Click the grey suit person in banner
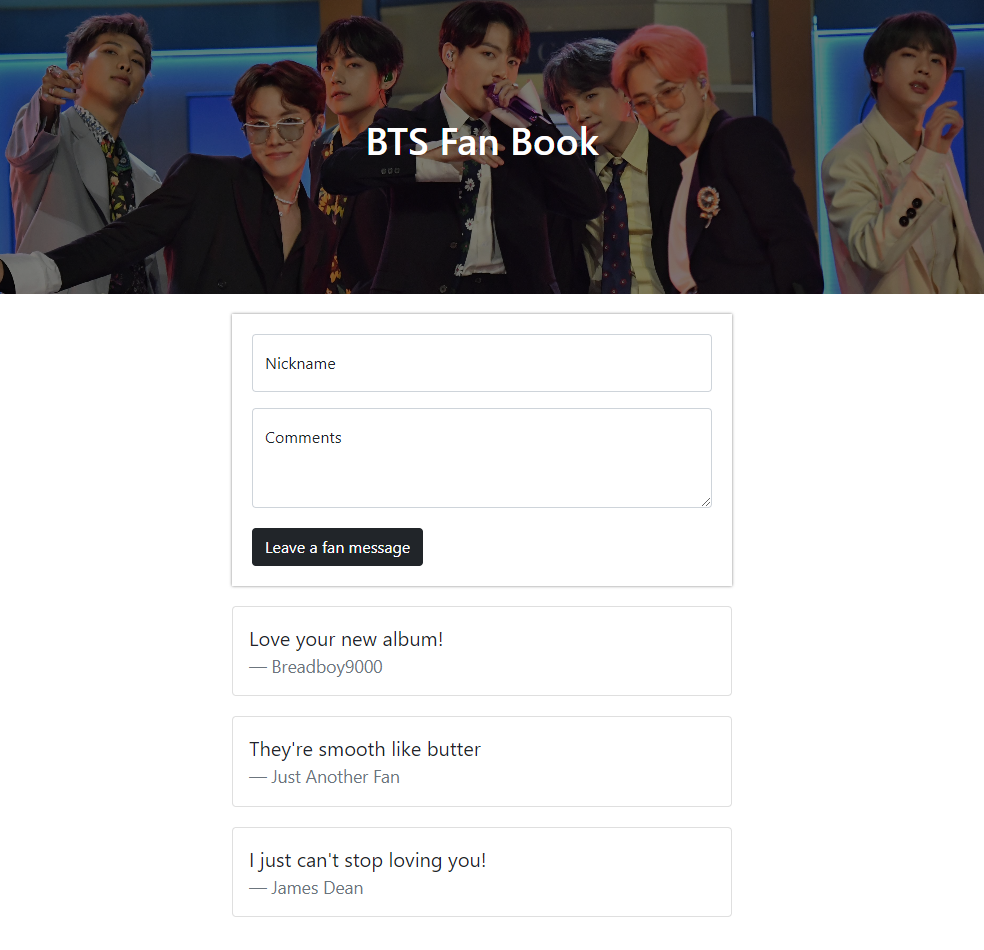This screenshot has height=950, width=984. click(x=88, y=157)
